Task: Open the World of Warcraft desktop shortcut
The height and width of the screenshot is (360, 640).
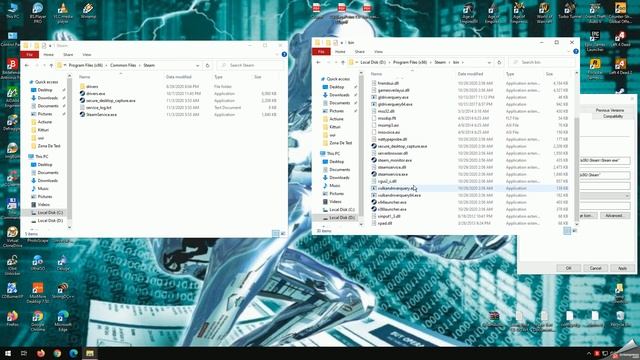Action: (544, 13)
